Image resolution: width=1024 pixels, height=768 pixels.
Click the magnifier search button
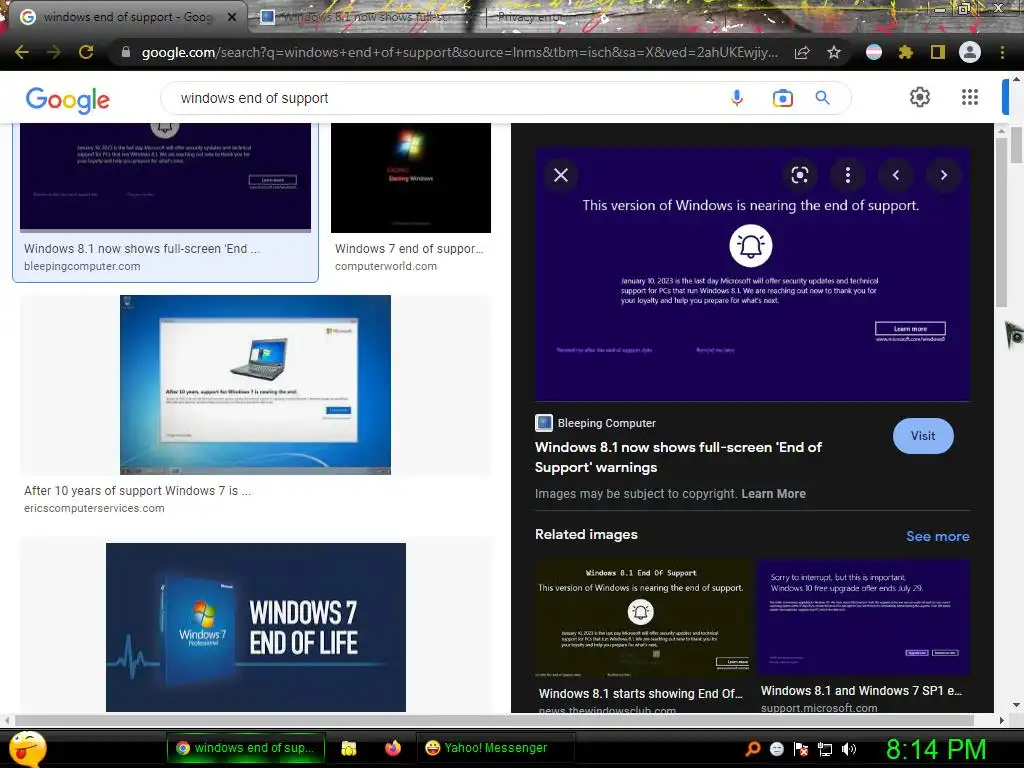(x=823, y=98)
